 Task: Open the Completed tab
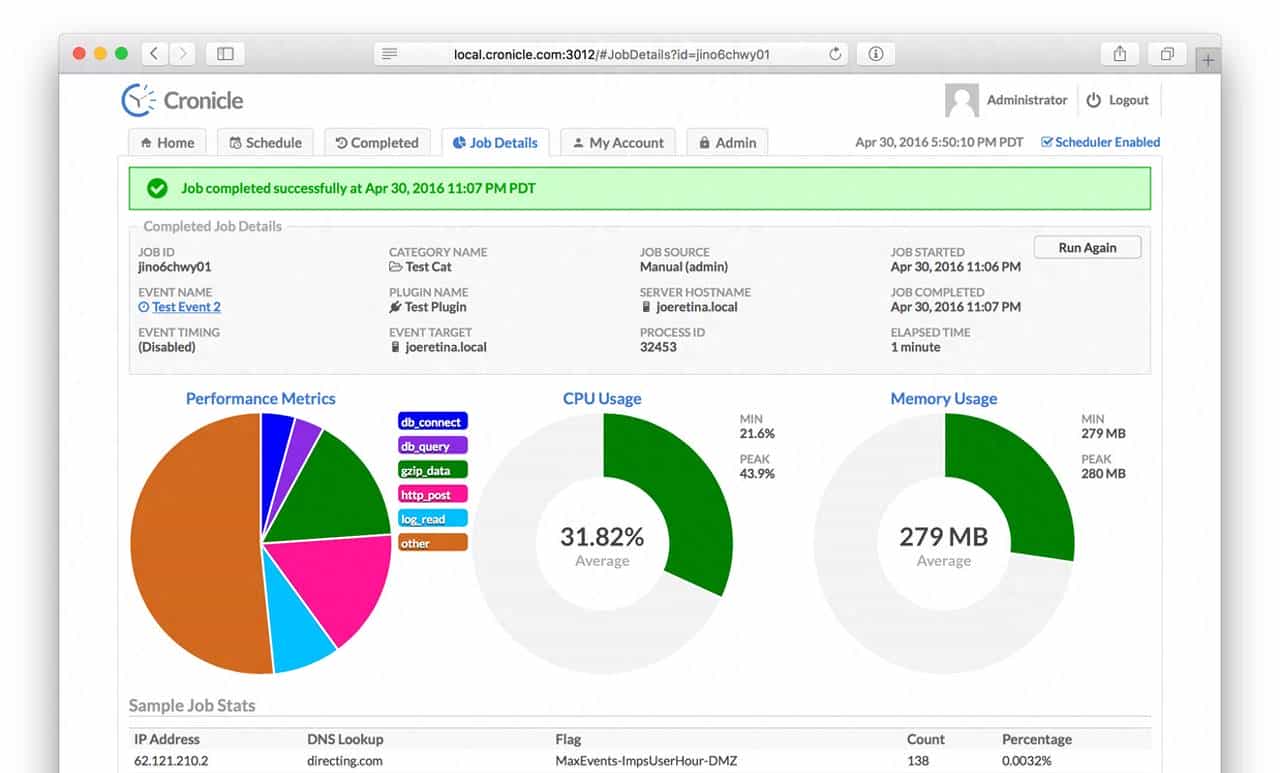(377, 143)
